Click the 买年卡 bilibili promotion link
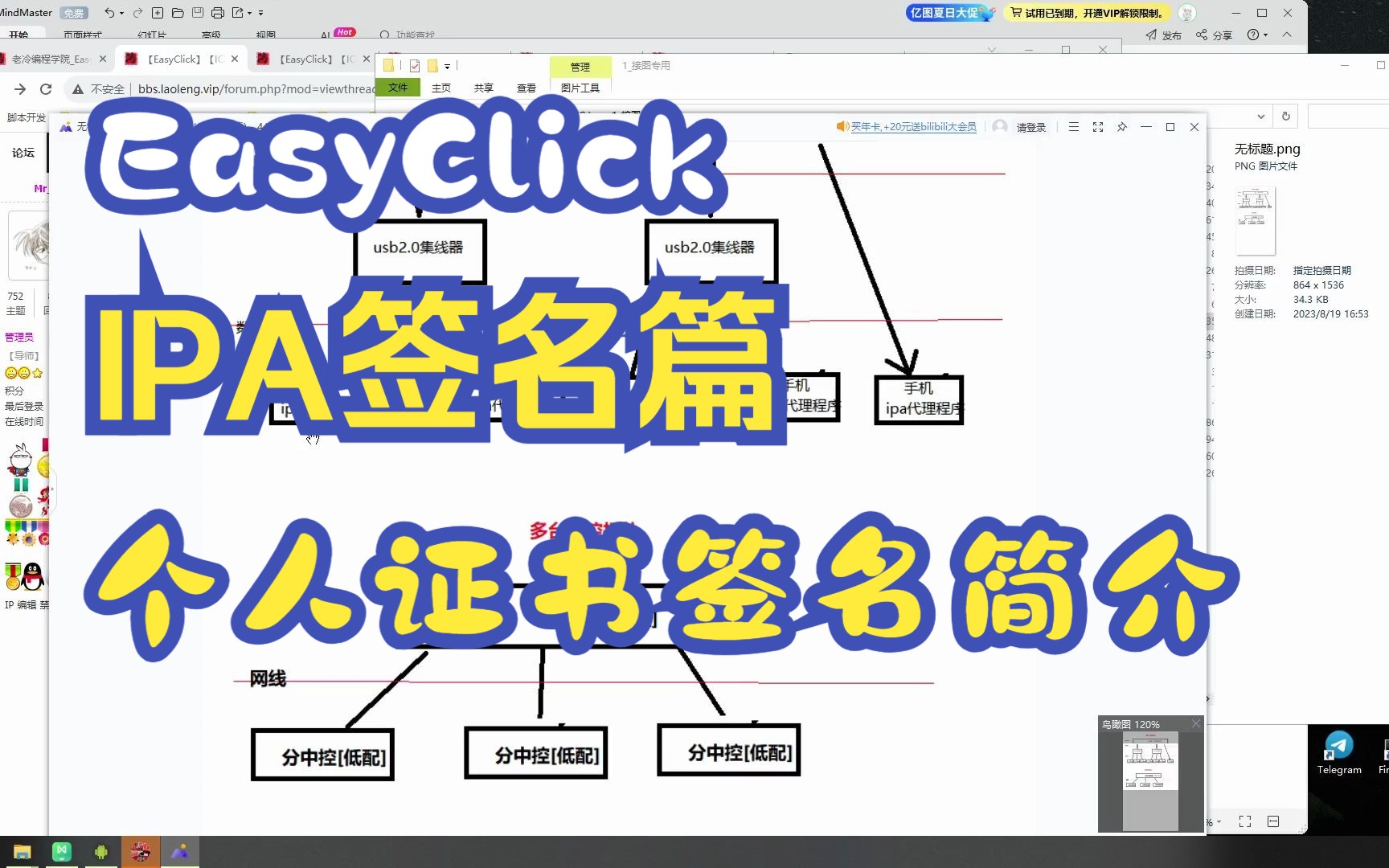The width and height of the screenshot is (1389, 868). pyautogui.click(x=913, y=127)
